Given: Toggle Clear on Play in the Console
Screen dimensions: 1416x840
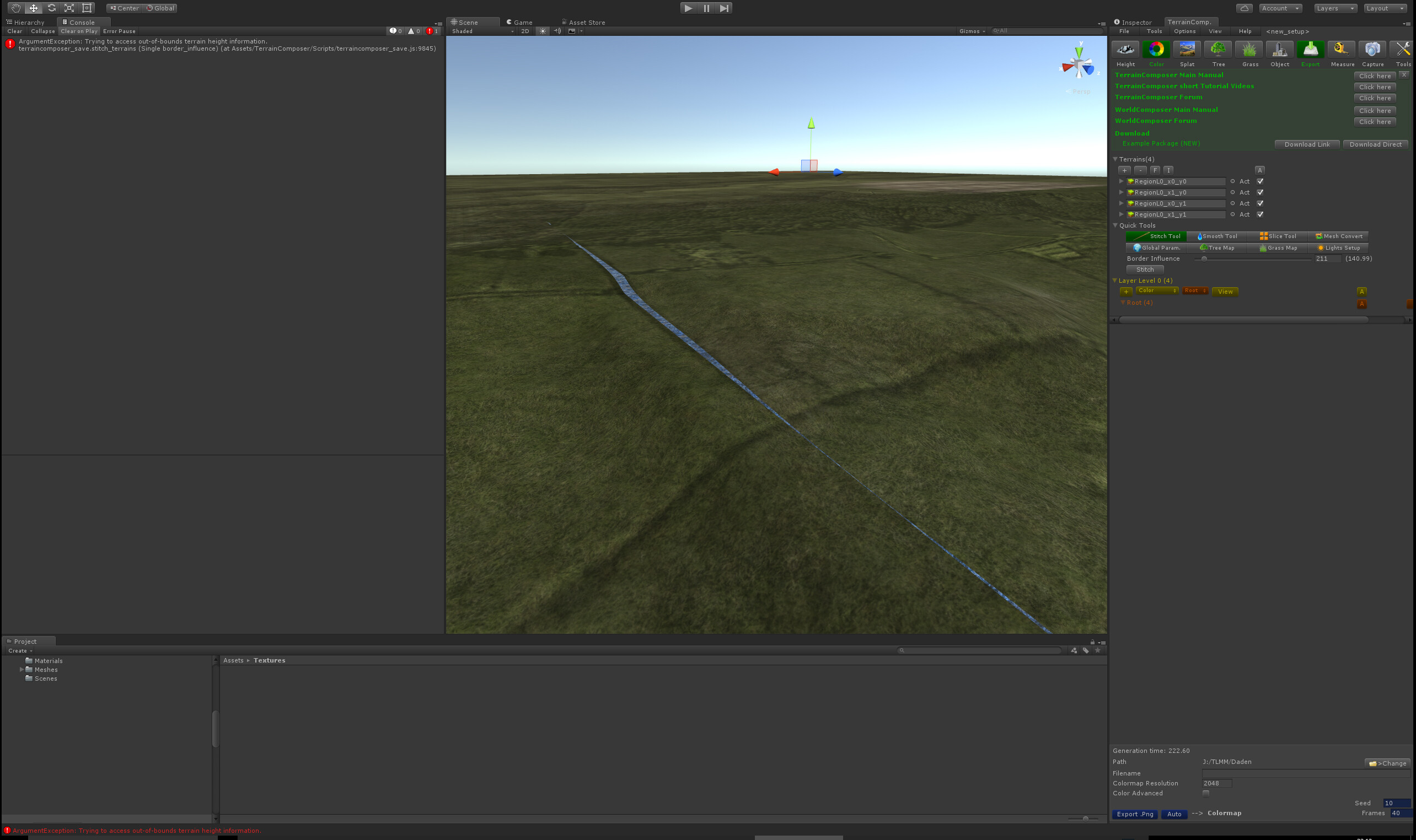Looking at the screenshot, I should [79, 31].
